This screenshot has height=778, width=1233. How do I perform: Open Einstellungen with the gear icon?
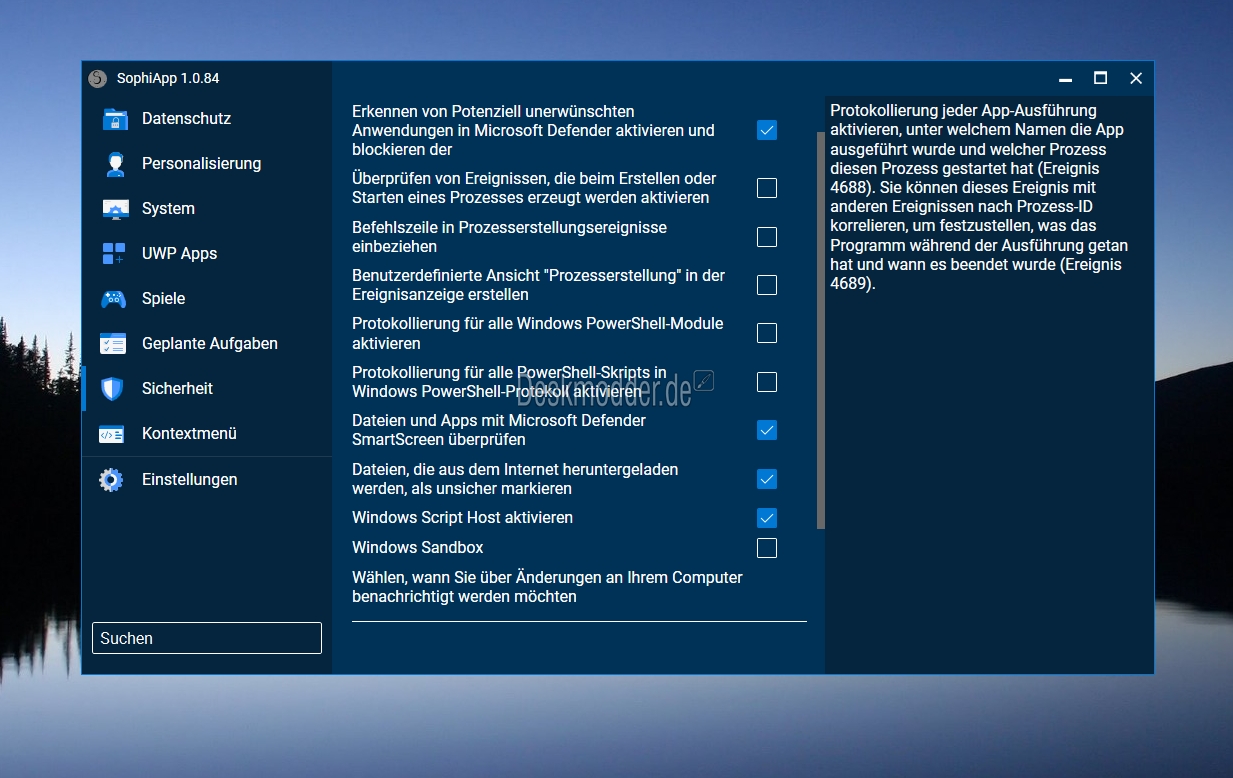click(x=111, y=480)
